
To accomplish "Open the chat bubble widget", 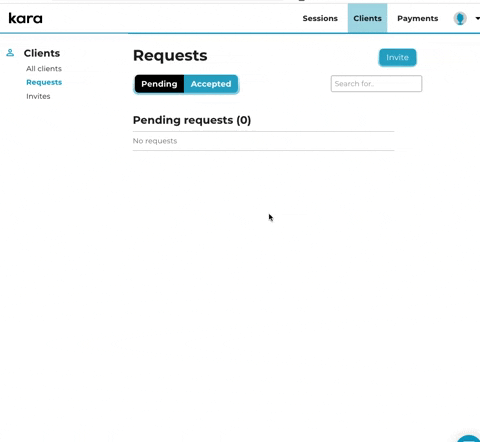I will pyautogui.click(x=470, y=438).
